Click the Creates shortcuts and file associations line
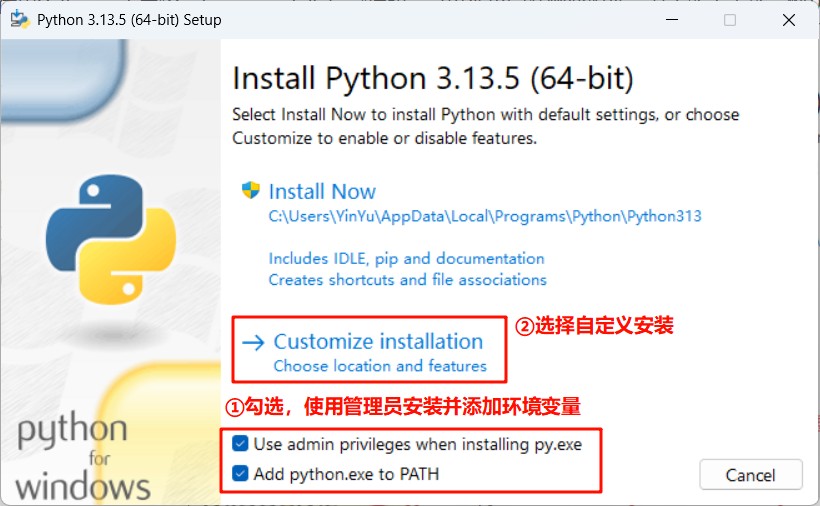 click(407, 280)
